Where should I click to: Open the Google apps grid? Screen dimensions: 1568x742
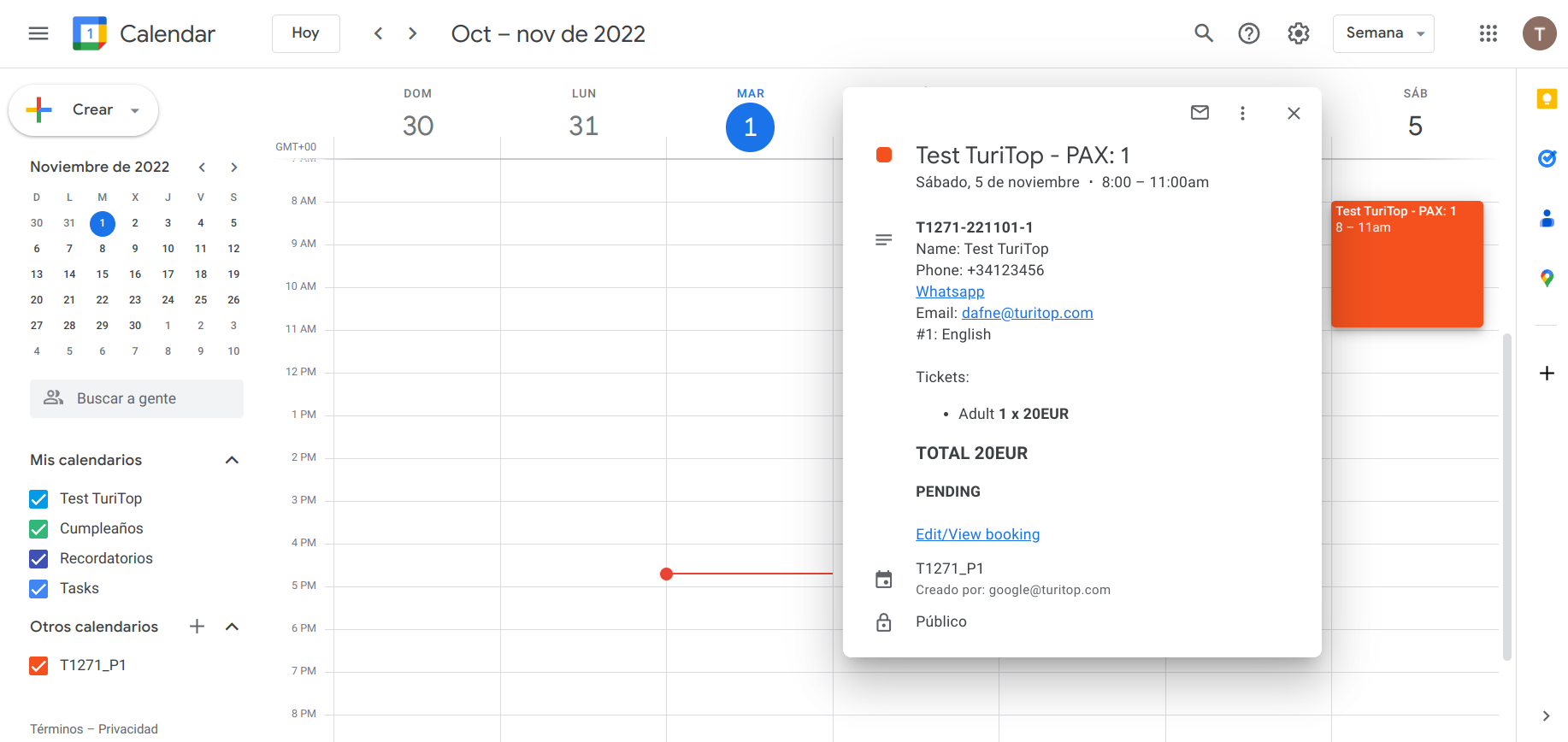pyautogui.click(x=1488, y=33)
